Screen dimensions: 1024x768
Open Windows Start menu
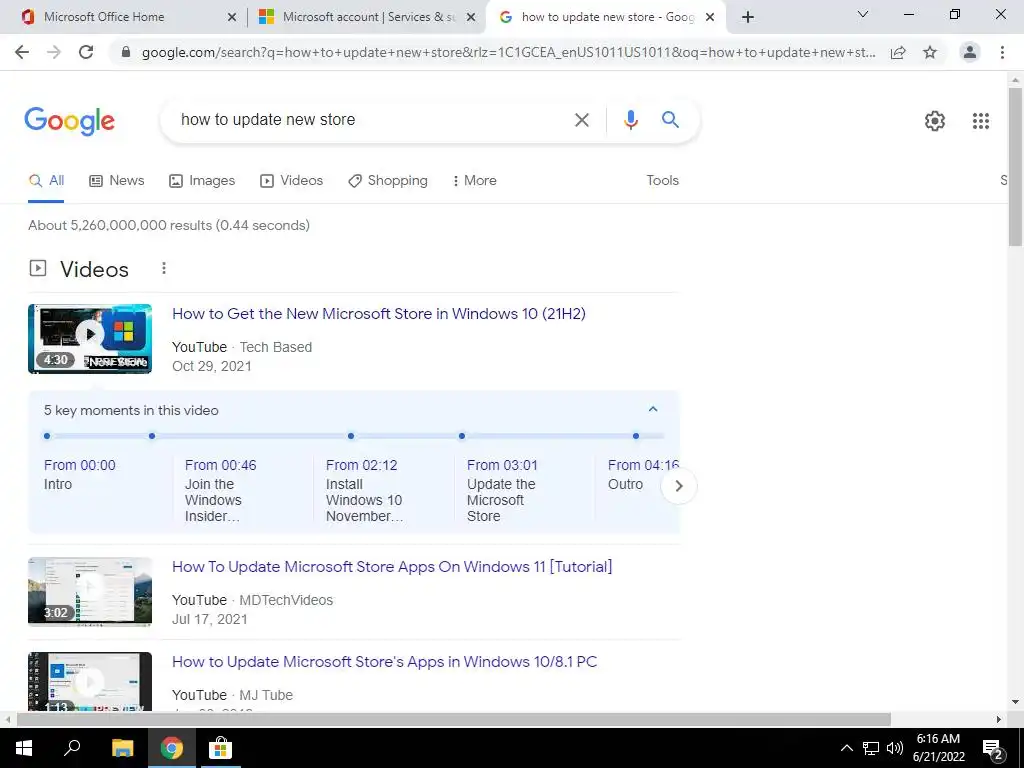pyautogui.click(x=24, y=748)
